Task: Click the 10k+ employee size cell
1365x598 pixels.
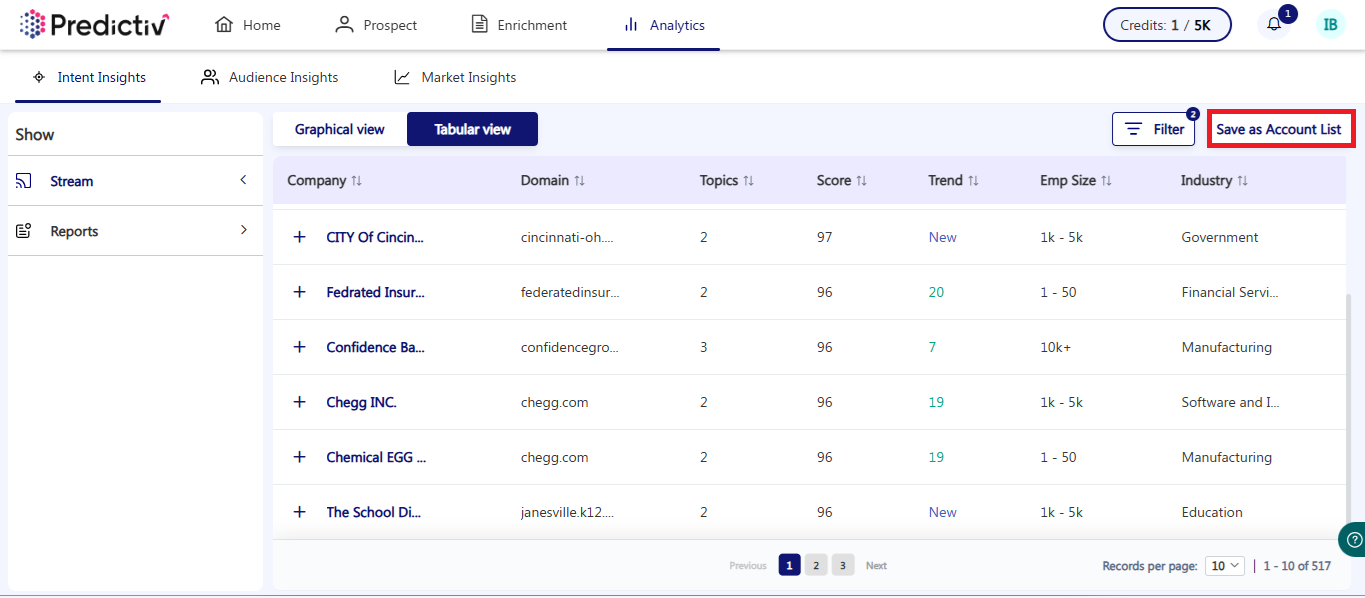Action: coord(1055,347)
